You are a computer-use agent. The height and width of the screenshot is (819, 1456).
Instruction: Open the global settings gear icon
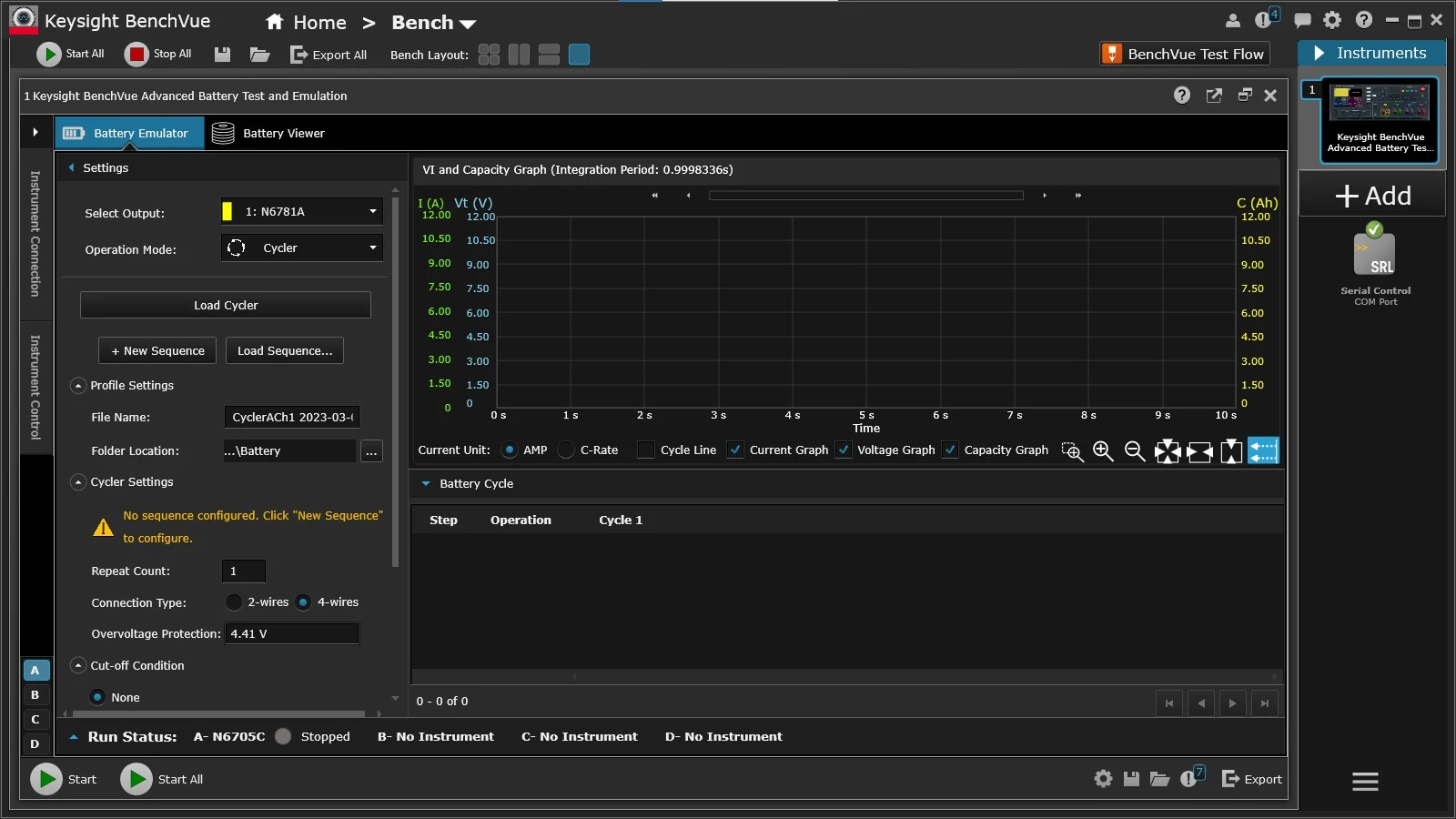tap(1332, 20)
